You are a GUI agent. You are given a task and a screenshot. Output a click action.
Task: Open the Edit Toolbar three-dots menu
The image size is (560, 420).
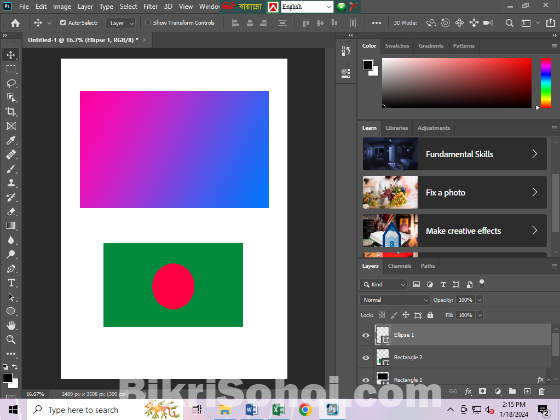click(11, 354)
